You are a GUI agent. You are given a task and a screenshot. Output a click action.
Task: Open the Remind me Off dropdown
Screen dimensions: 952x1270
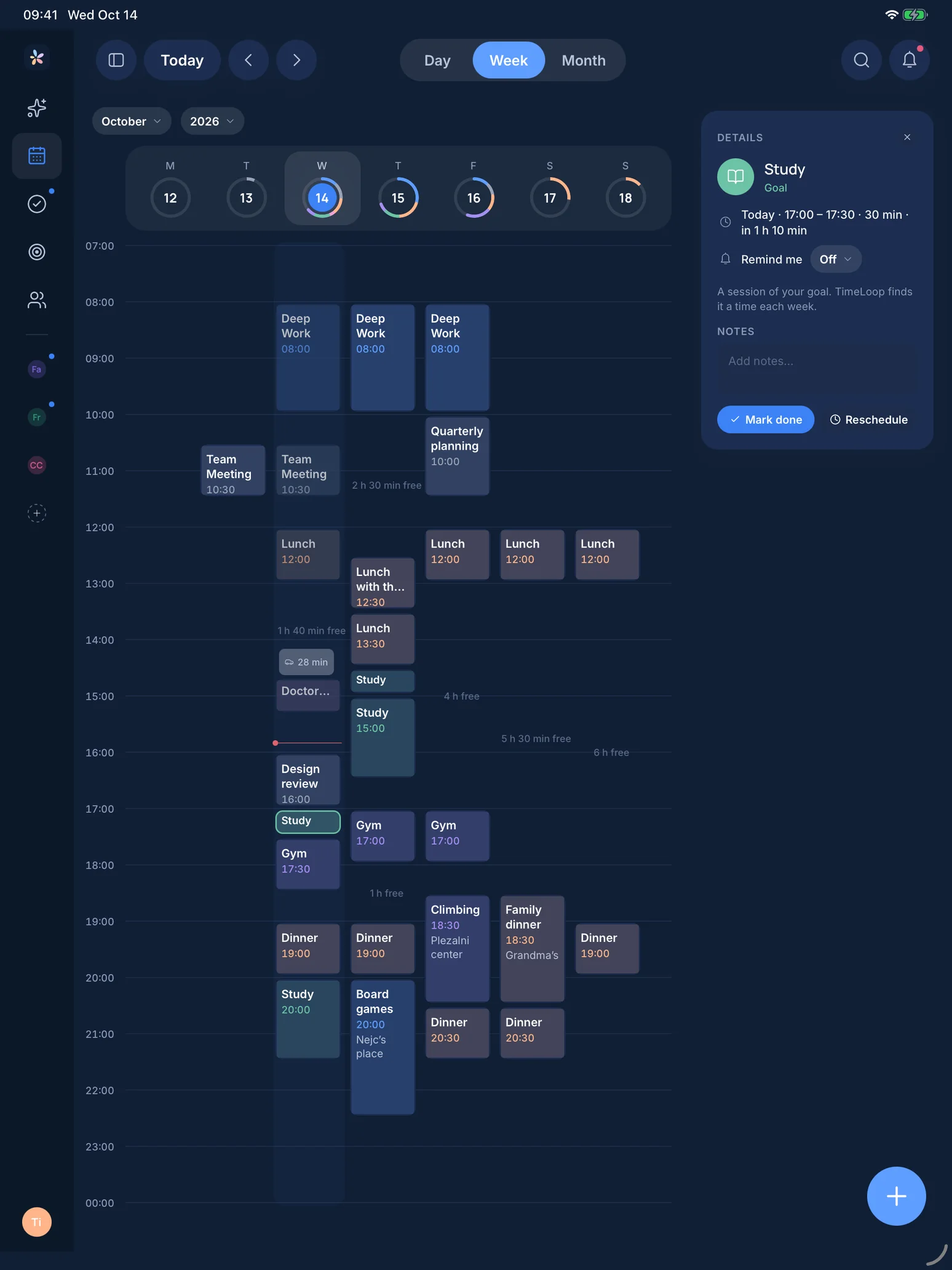(x=836, y=259)
